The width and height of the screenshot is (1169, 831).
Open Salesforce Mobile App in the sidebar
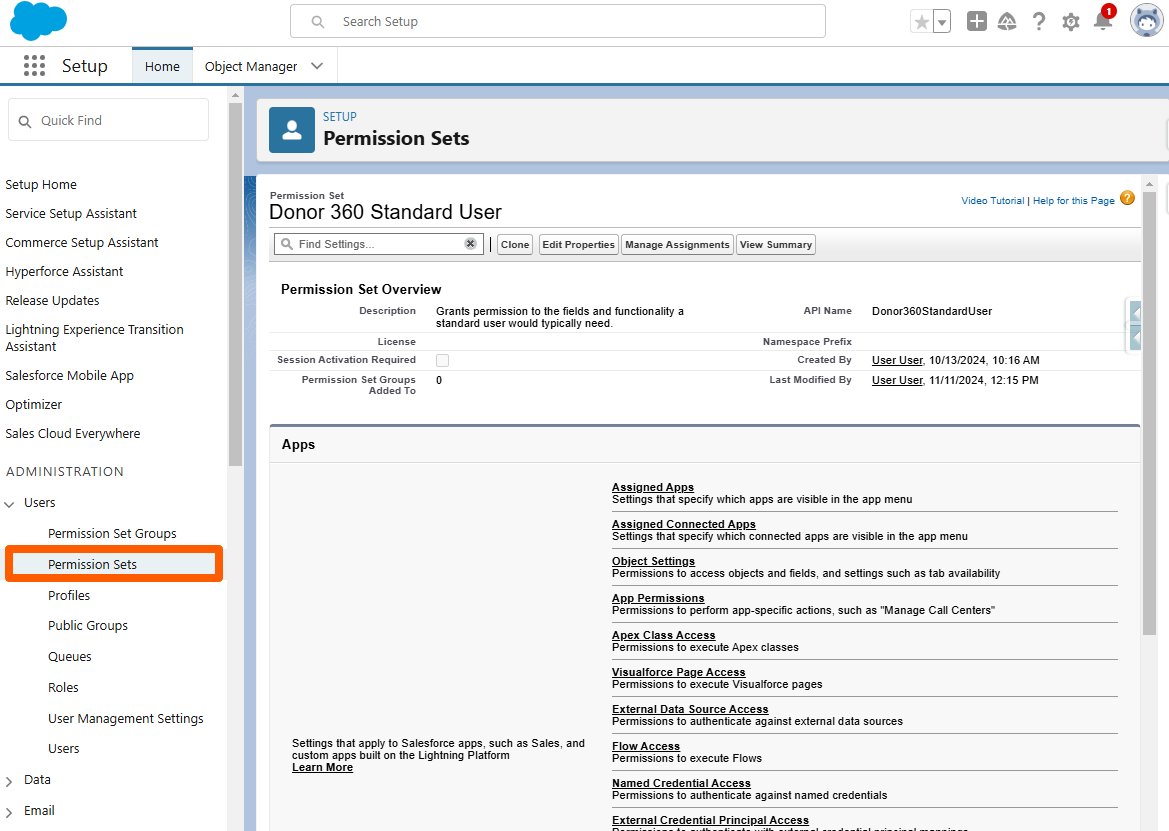tap(69, 376)
